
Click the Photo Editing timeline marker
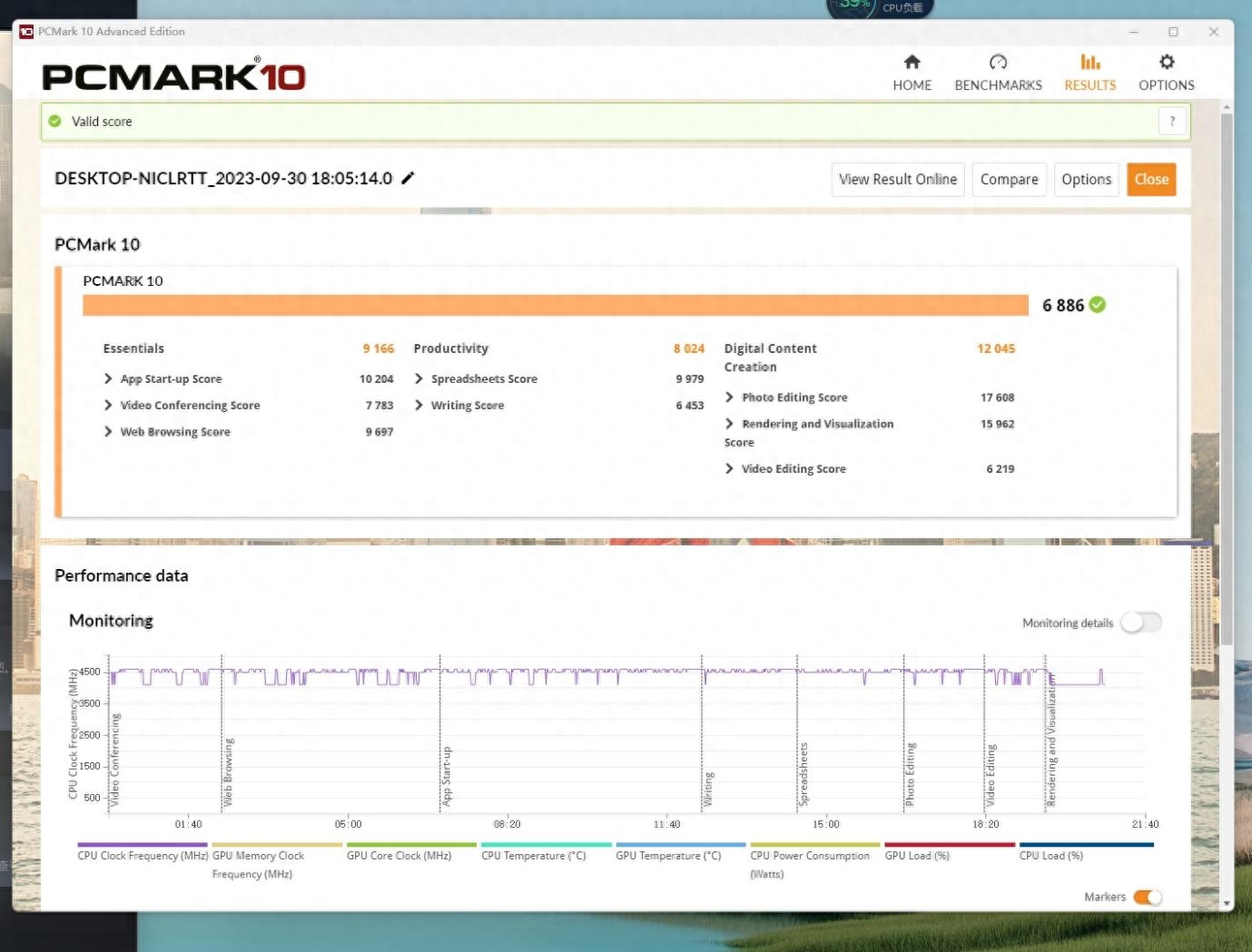tap(910, 774)
